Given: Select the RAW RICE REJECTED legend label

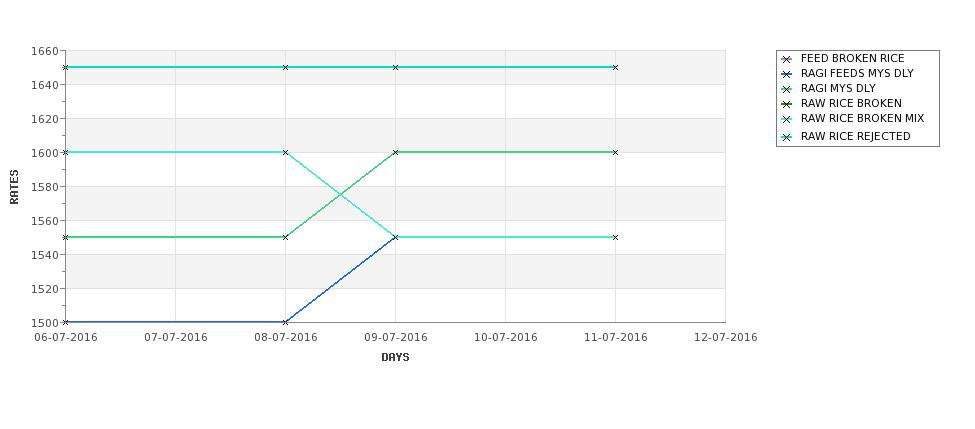Looking at the screenshot, I should (x=855, y=137).
